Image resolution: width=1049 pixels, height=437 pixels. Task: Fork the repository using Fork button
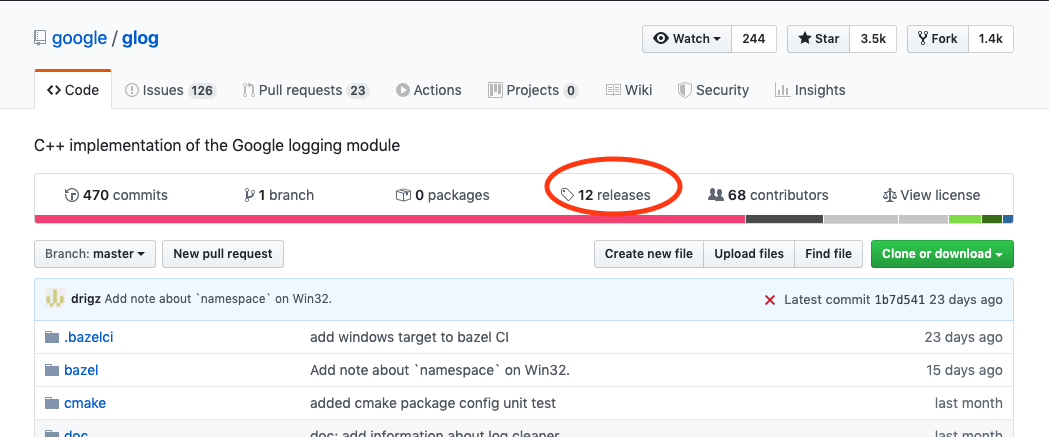click(937, 39)
